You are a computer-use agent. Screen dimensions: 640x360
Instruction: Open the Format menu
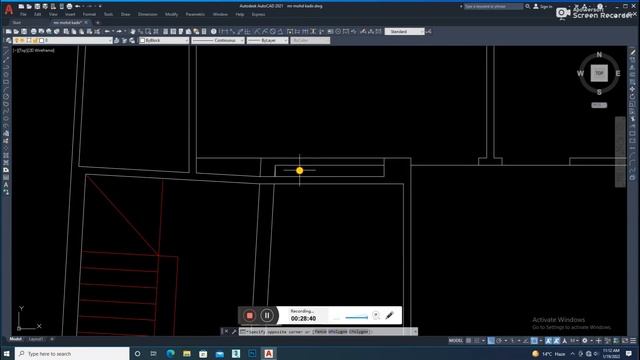coord(89,14)
